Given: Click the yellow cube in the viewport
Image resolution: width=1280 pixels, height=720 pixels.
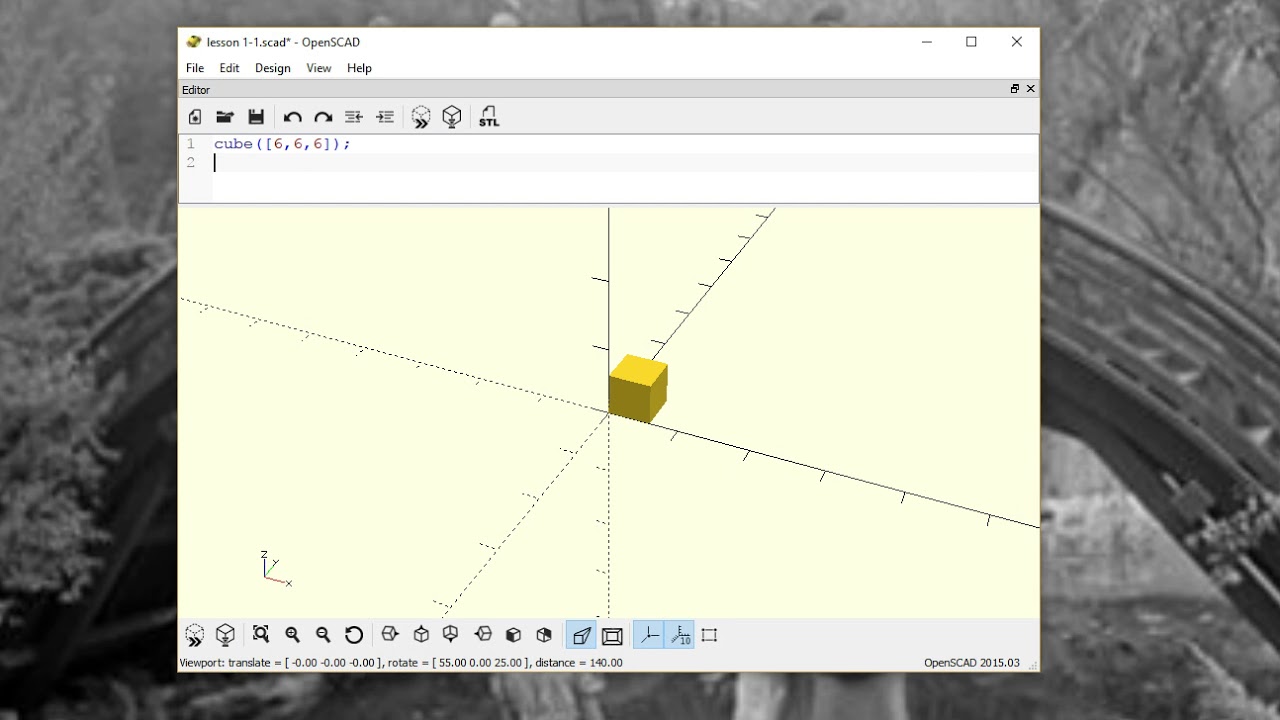Looking at the screenshot, I should [637, 388].
